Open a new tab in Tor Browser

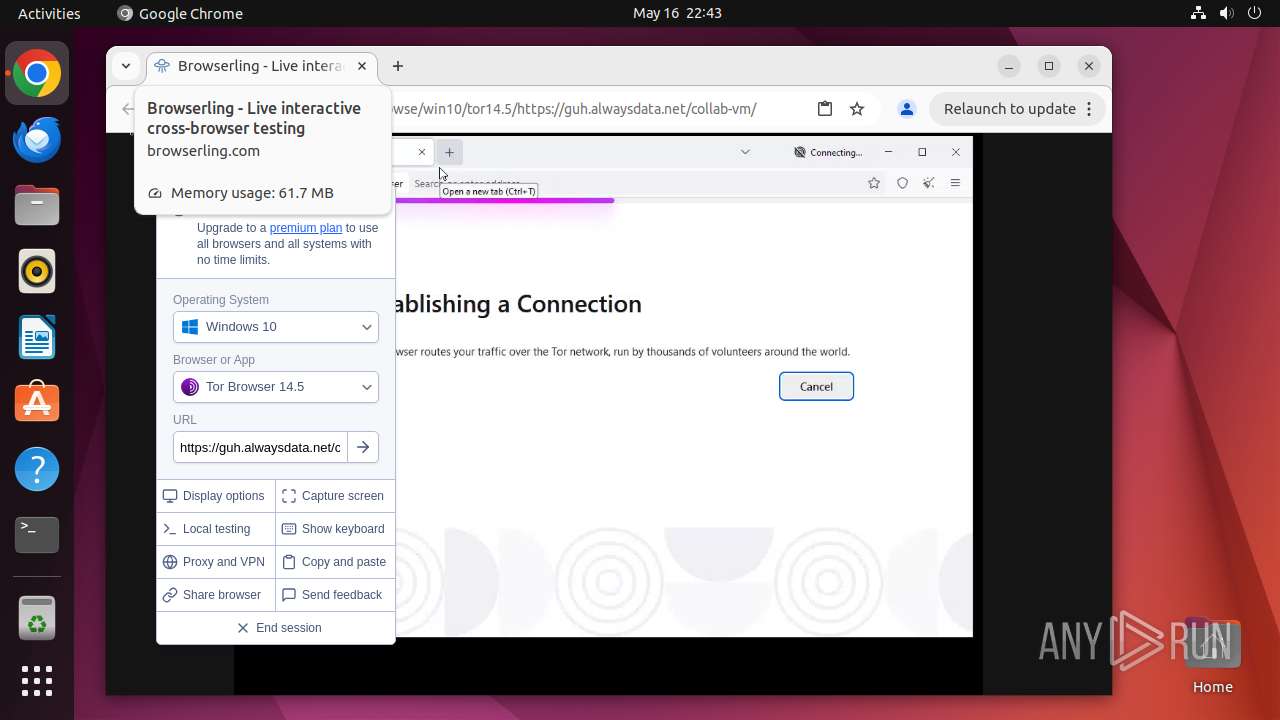click(449, 152)
